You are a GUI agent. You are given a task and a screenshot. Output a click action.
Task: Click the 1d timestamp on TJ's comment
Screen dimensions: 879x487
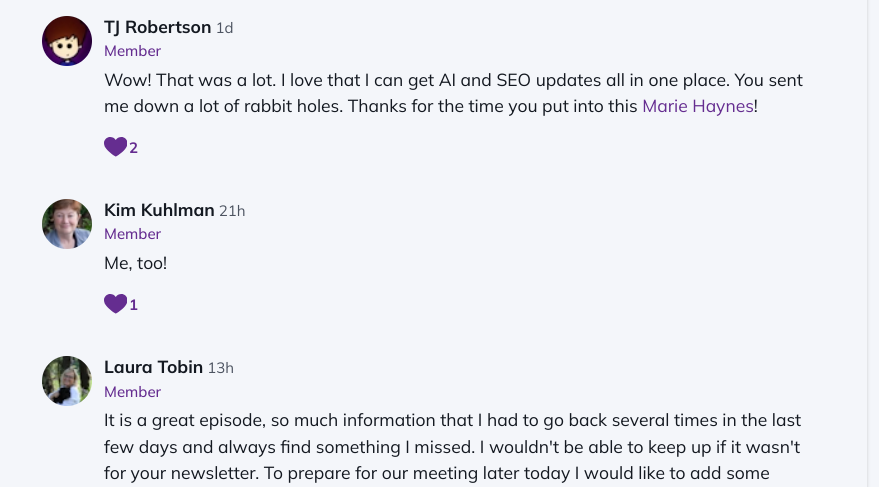pyautogui.click(x=225, y=28)
